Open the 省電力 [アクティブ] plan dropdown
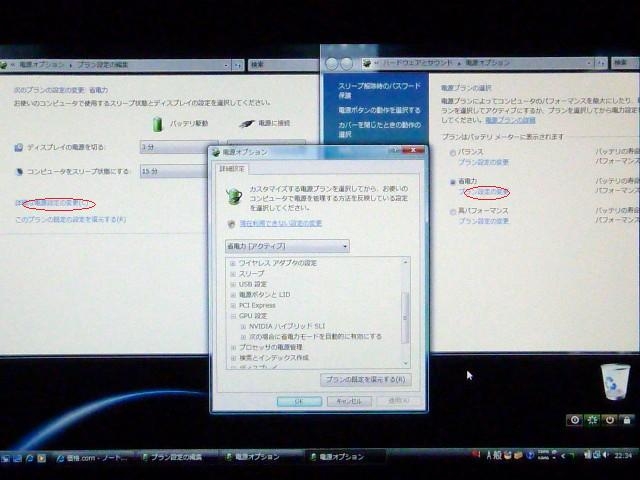This screenshot has width=640, height=480. click(x=287, y=246)
